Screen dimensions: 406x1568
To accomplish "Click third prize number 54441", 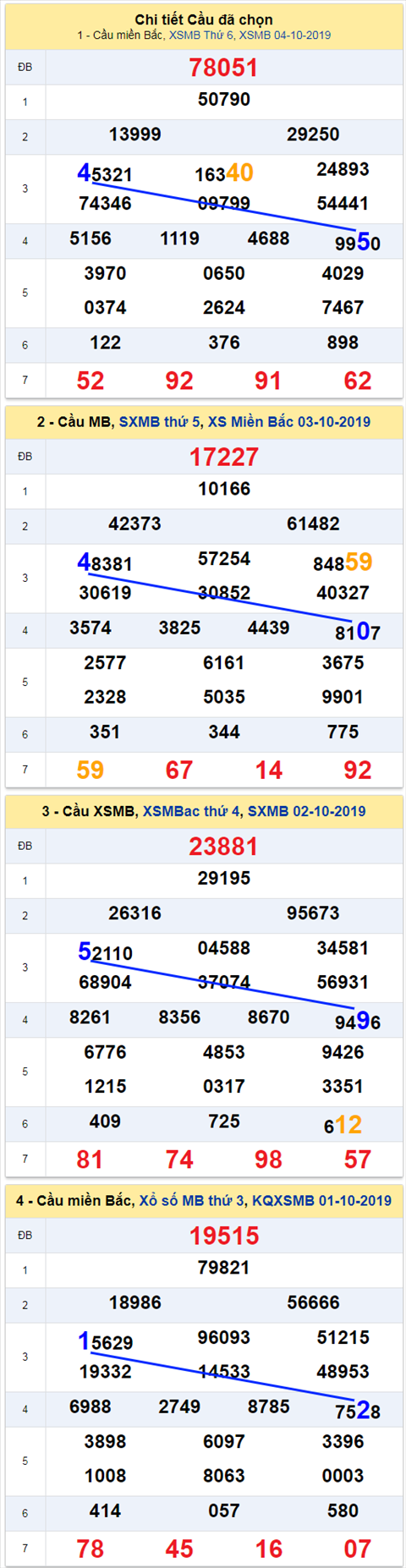I will click(x=343, y=204).
